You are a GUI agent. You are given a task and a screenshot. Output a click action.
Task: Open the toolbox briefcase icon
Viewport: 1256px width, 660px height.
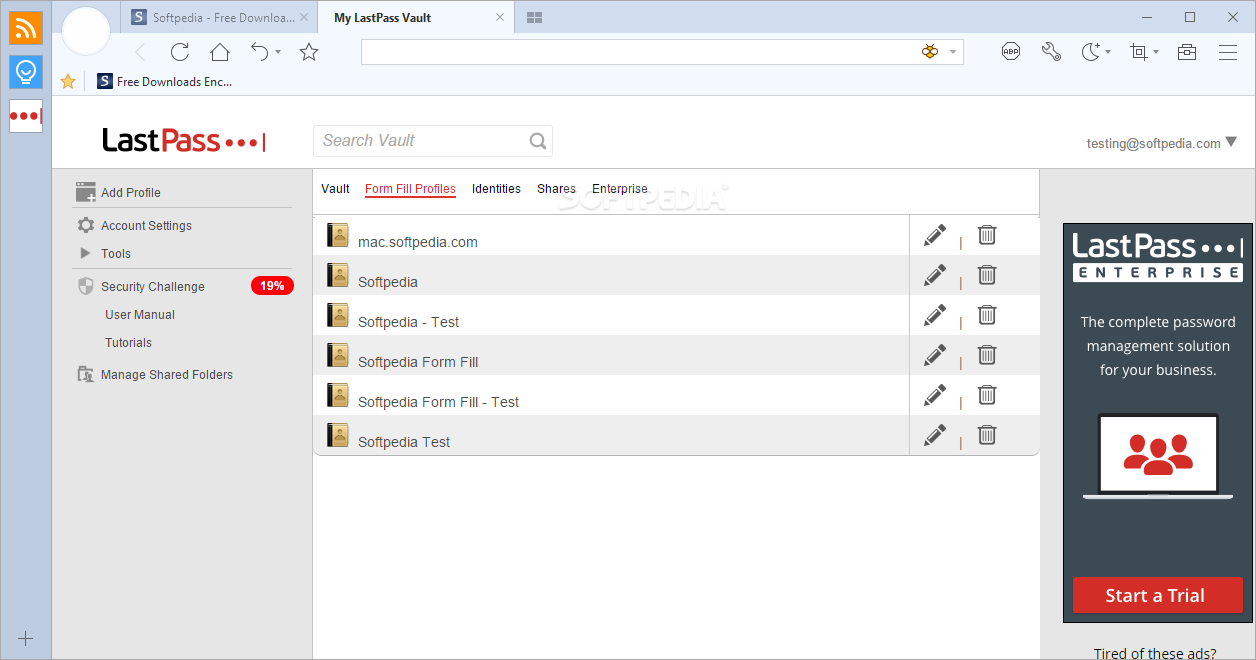click(1187, 52)
